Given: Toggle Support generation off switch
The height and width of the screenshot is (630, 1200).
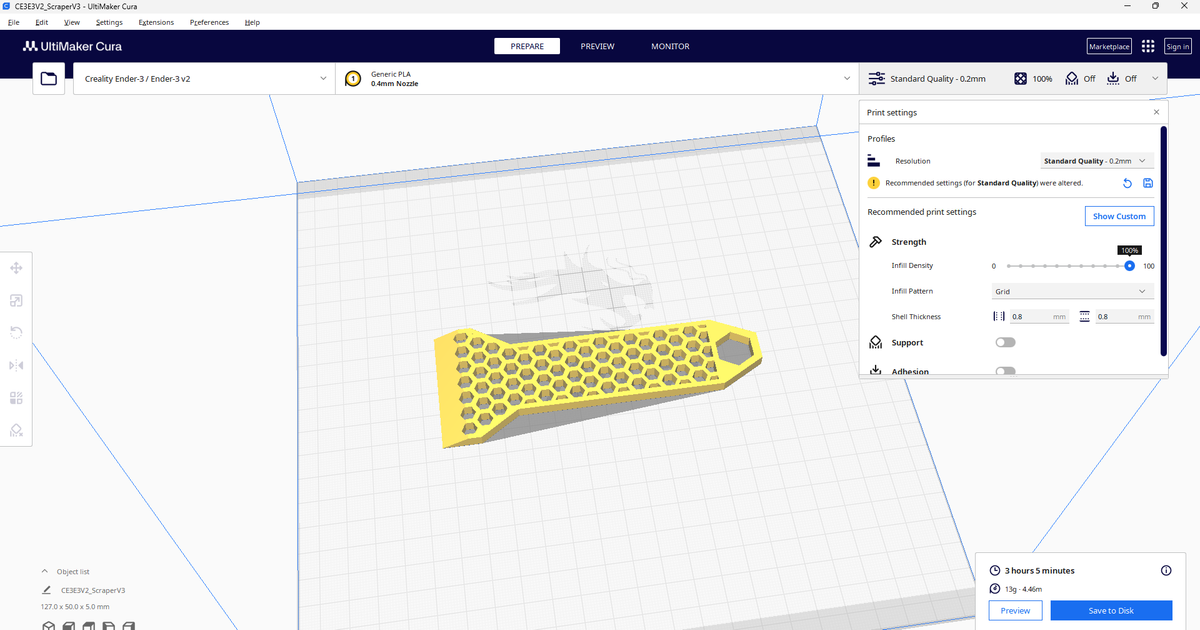Looking at the screenshot, I should pyautogui.click(x=1004, y=341).
